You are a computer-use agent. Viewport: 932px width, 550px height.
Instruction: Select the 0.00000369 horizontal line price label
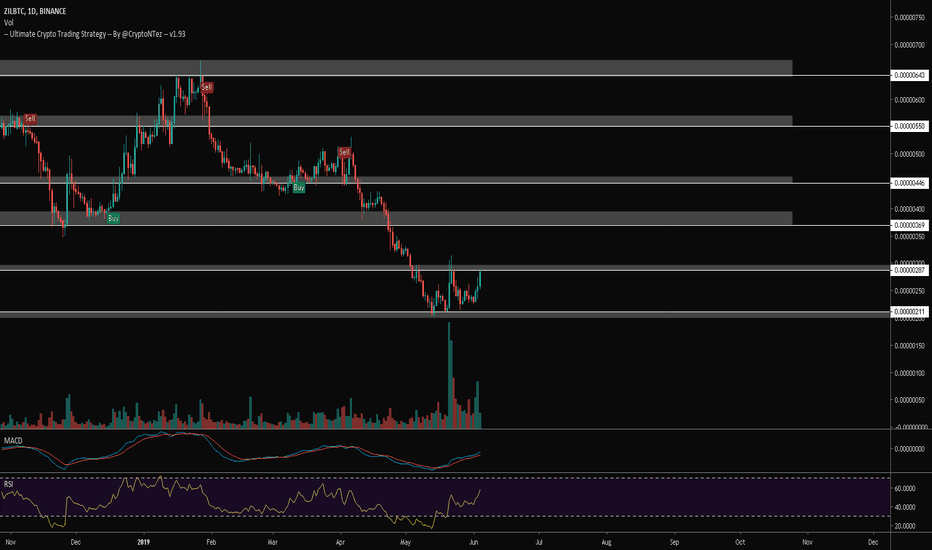pos(909,225)
